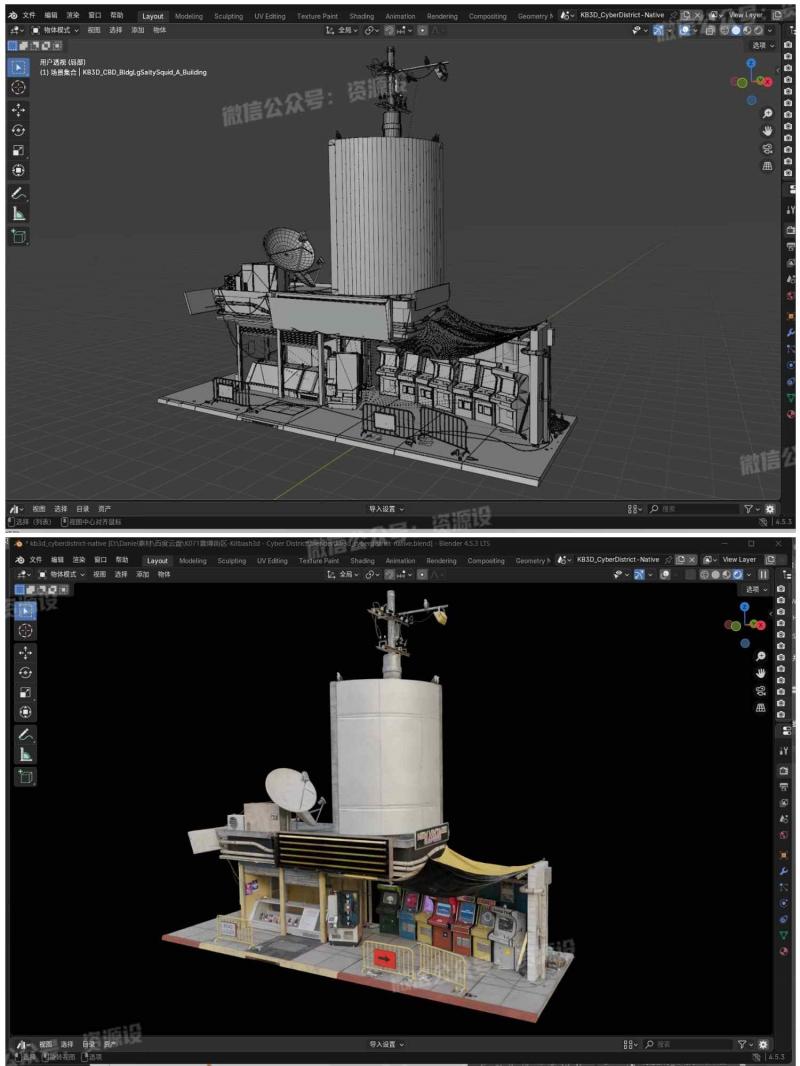Viewport: 800px width, 1066px height.
Task: Switch viewport shading to Rendered mode
Action: click(x=758, y=30)
